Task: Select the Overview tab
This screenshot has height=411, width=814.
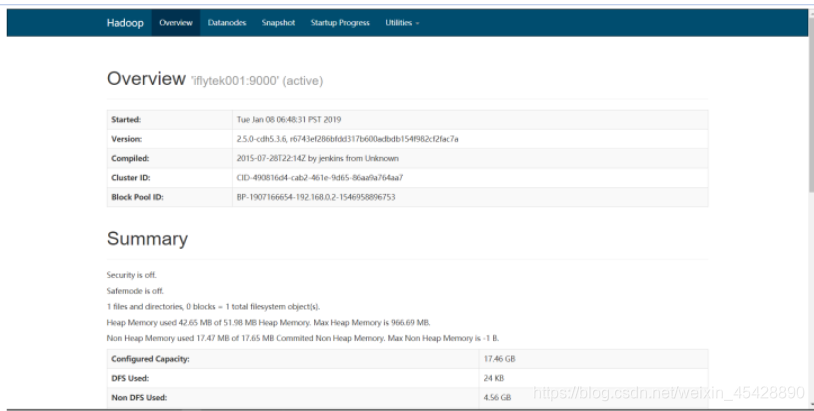Action: tap(175, 23)
